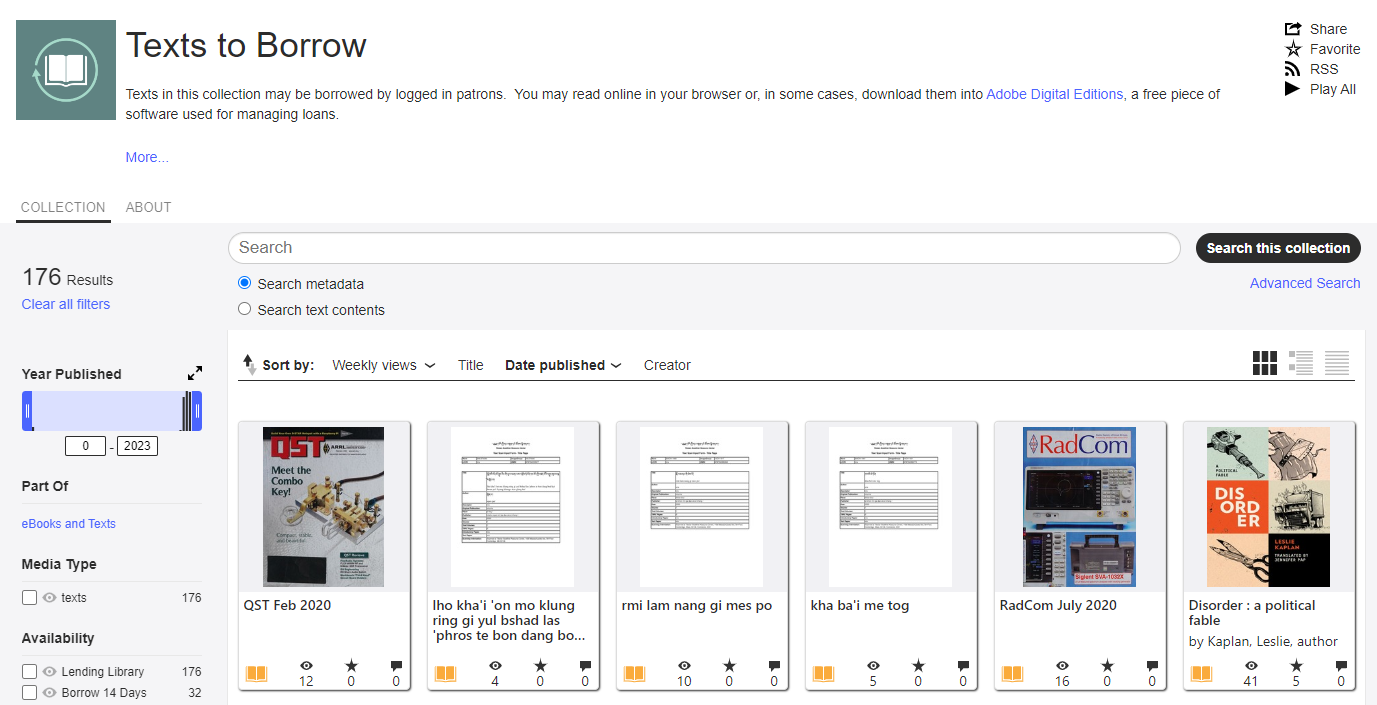1377x705 pixels.
Task: Click the Search this collection button
Action: [1277, 248]
